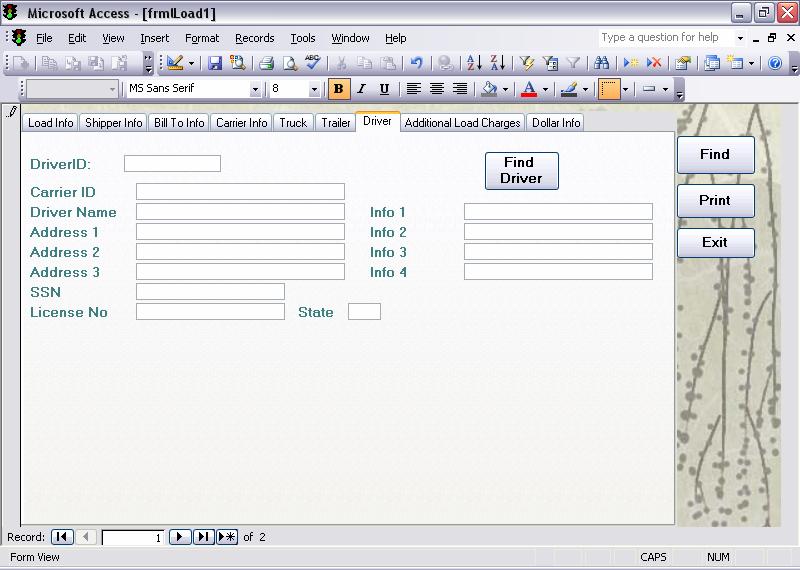Toggle Italic formatting button
This screenshot has width=800, height=570.
(361, 89)
